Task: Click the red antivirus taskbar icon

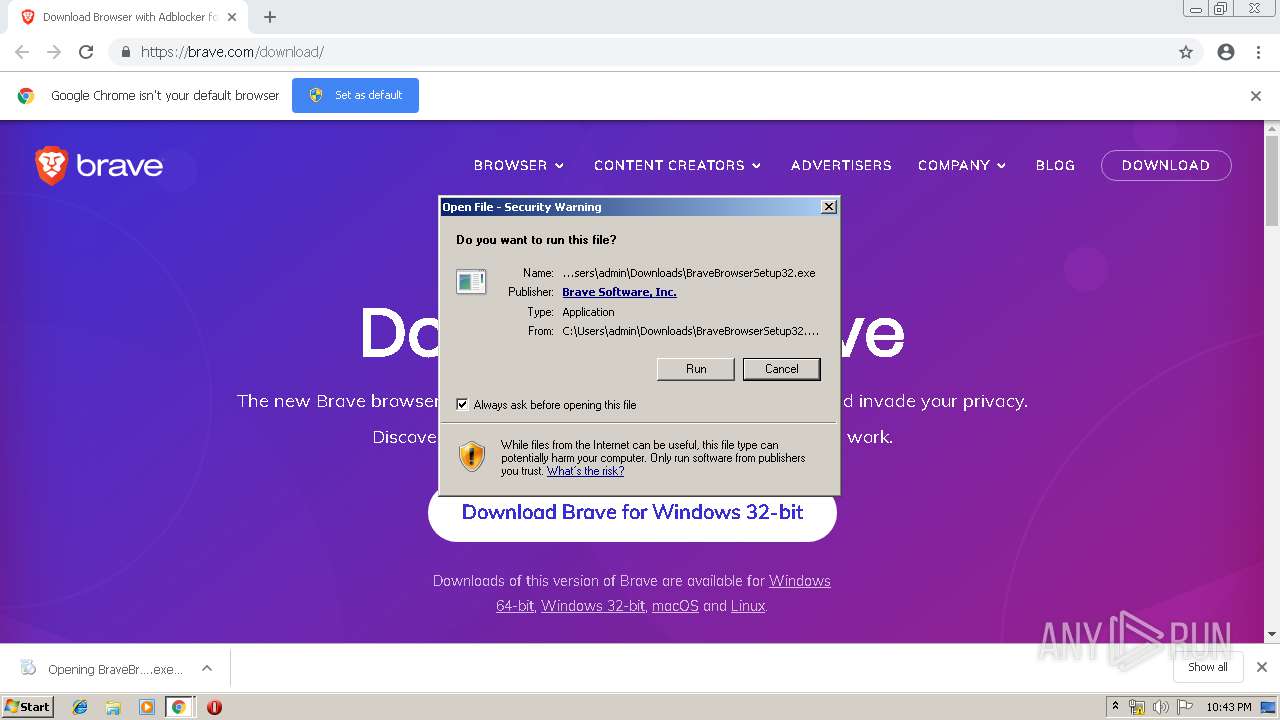Action: tap(214, 707)
